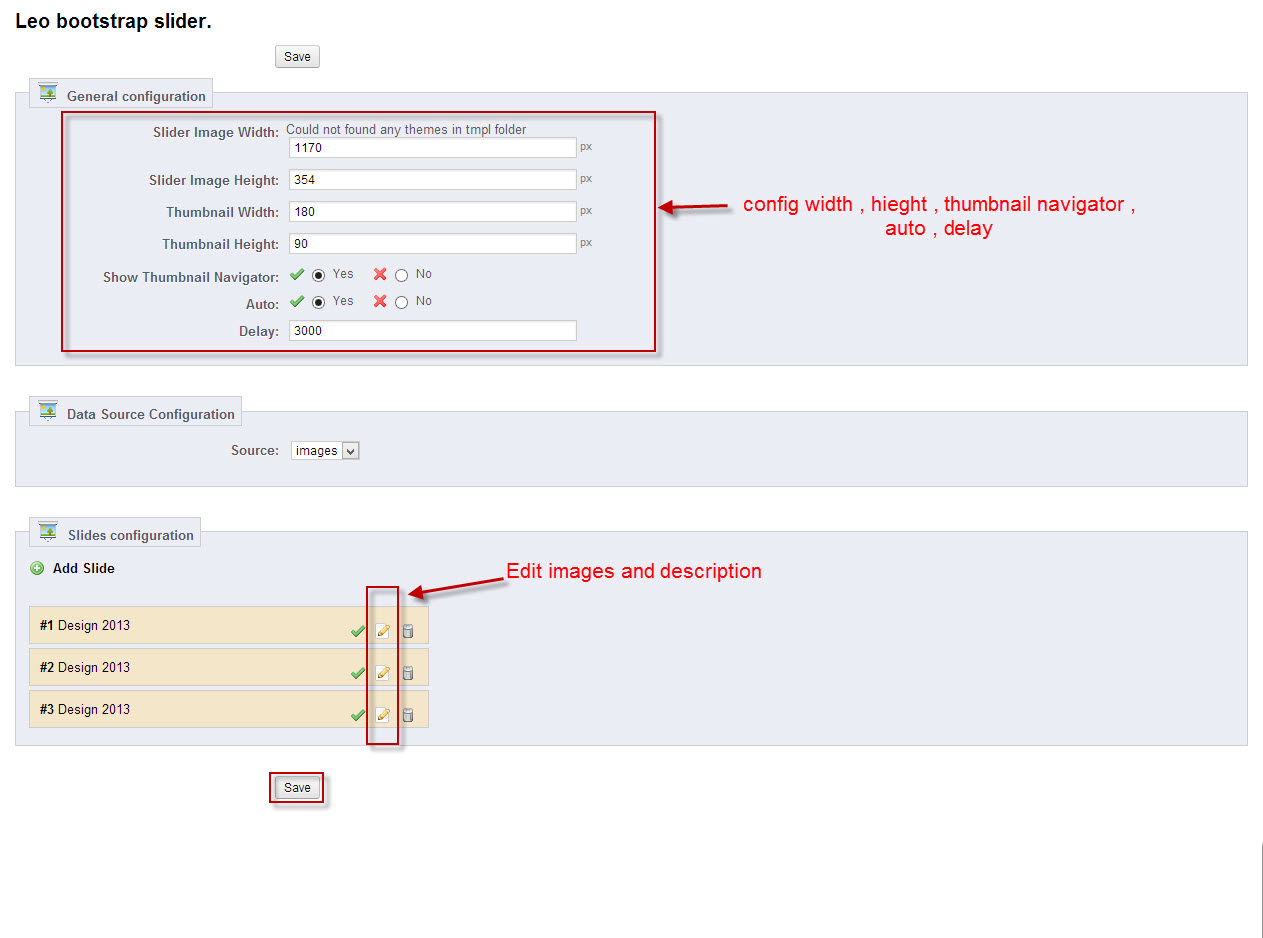The height and width of the screenshot is (938, 1263).
Task: Select Yes for Show Thumbnail Navigator
Action: tap(319, 275)
